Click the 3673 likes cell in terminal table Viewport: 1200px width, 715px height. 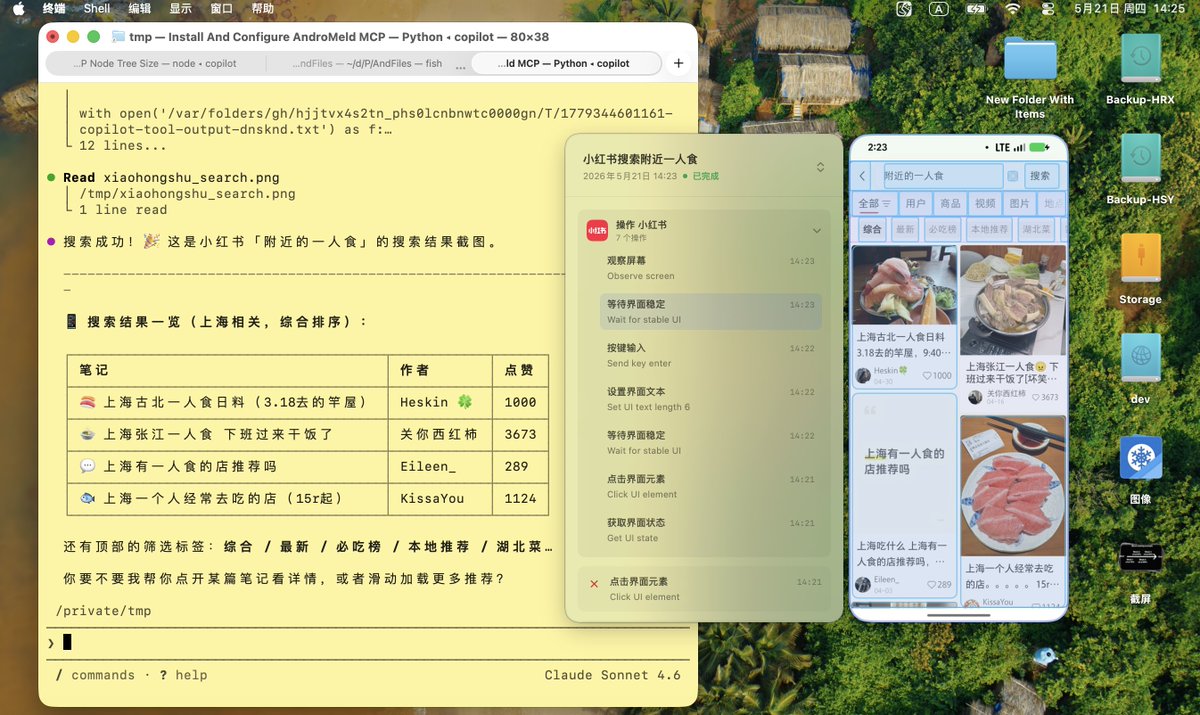coord(520,434)
